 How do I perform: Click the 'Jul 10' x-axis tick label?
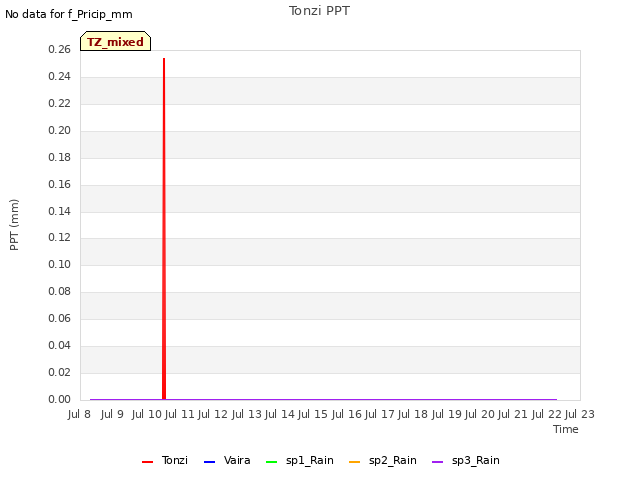coord(147,414)
